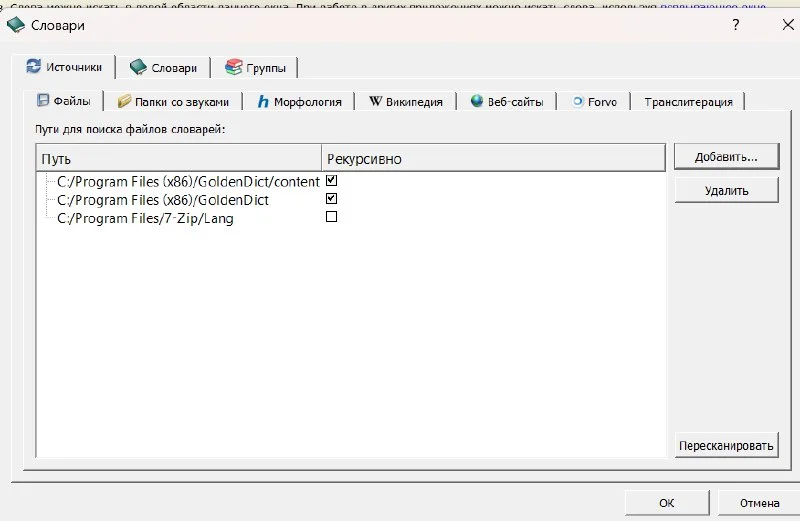Switch to the Транслитерация tab
Image resolution: width=800 pixels, height=521 pixels.
[688, 101]
